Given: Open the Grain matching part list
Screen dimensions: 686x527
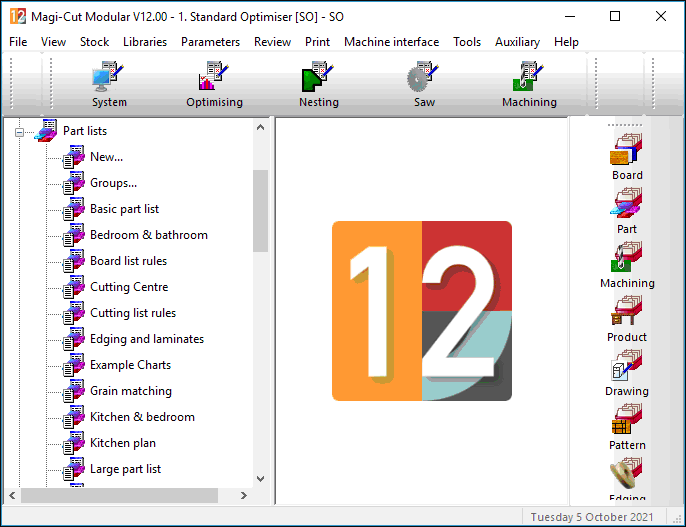Looking at the screenshot, I should pos(130,391).
